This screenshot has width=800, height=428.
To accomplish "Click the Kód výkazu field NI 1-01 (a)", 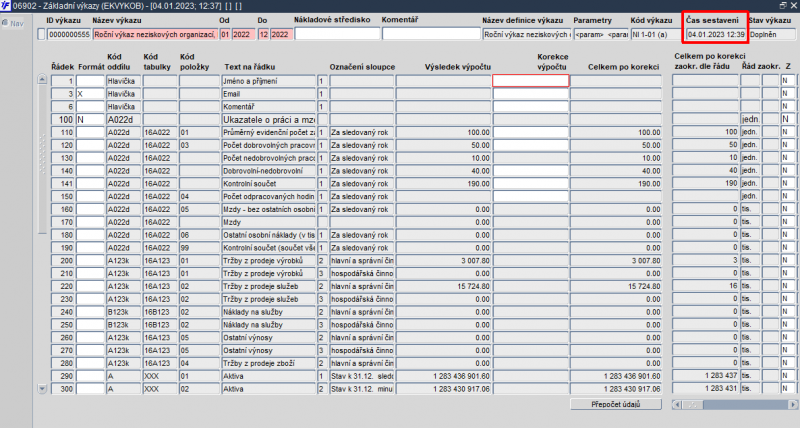I will [657, 35].
